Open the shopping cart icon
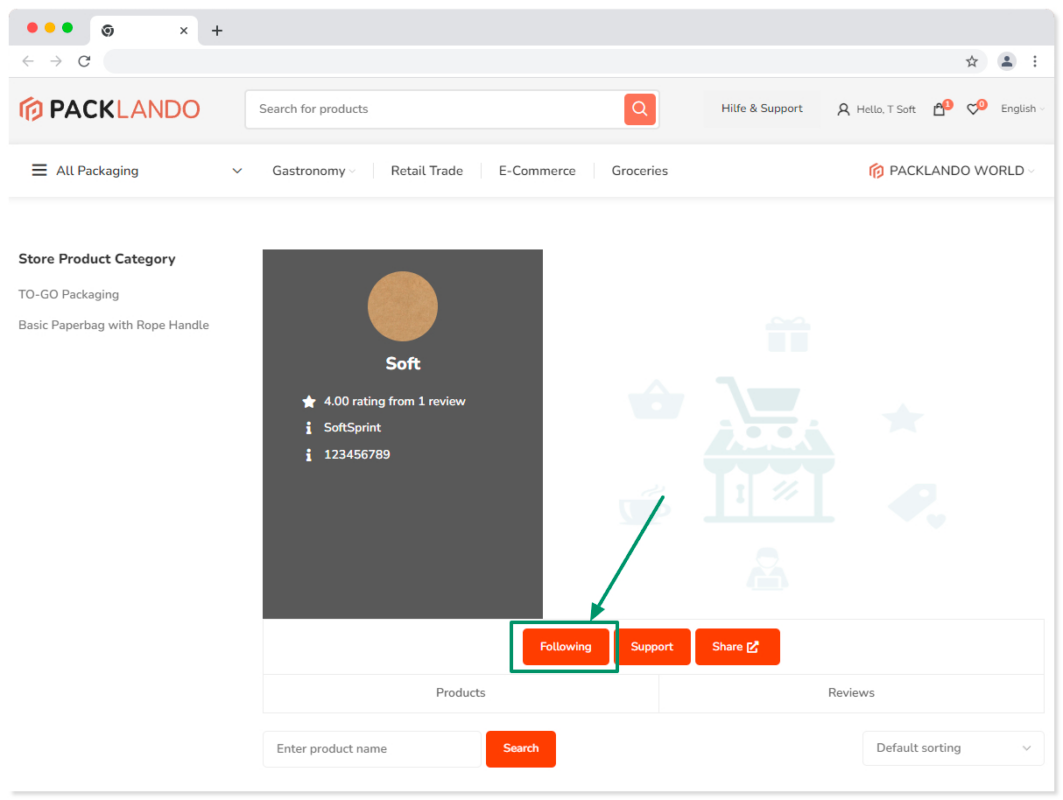This screenshot has width=1063, height=800. 939,109
